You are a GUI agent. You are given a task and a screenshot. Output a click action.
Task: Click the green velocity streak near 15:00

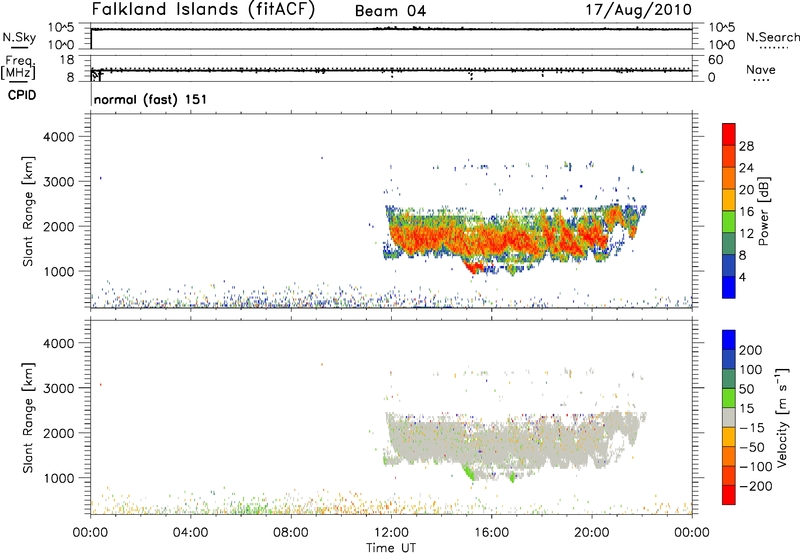pyautogui.click(x=468, y=472)
